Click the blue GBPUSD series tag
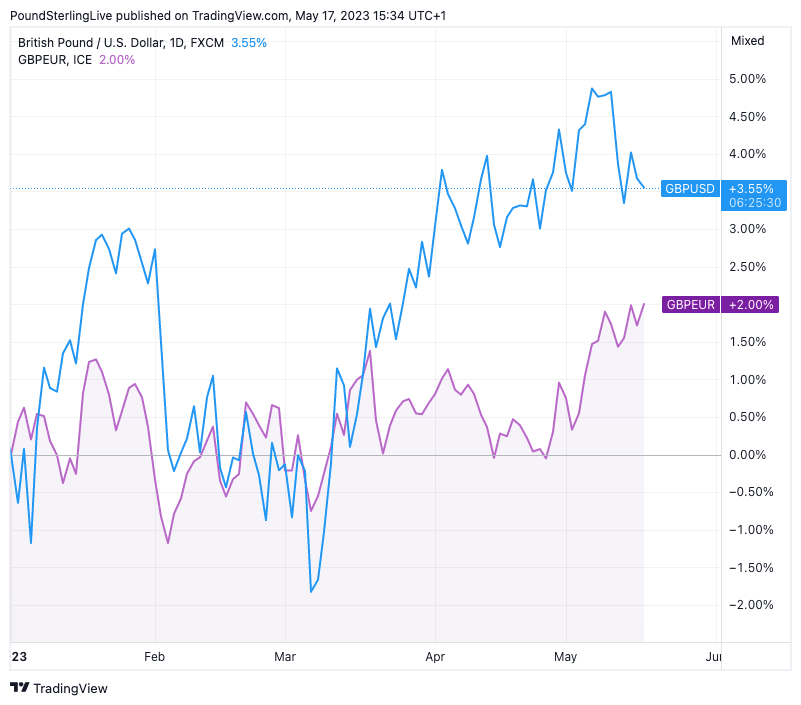The image size is (801, 705). pyautogui.click(x=690, y=188)
